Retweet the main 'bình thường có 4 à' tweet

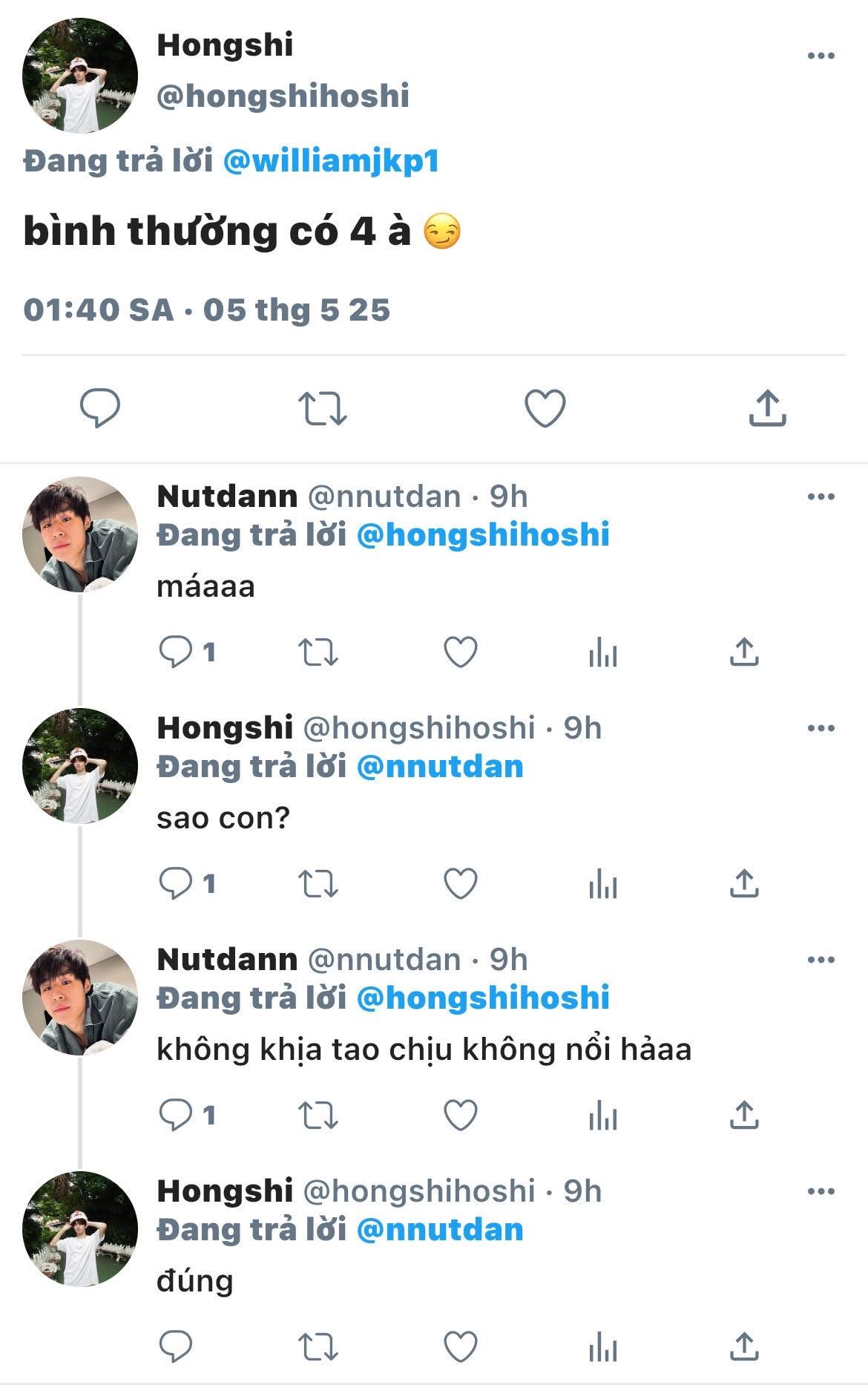click(323, 408)
